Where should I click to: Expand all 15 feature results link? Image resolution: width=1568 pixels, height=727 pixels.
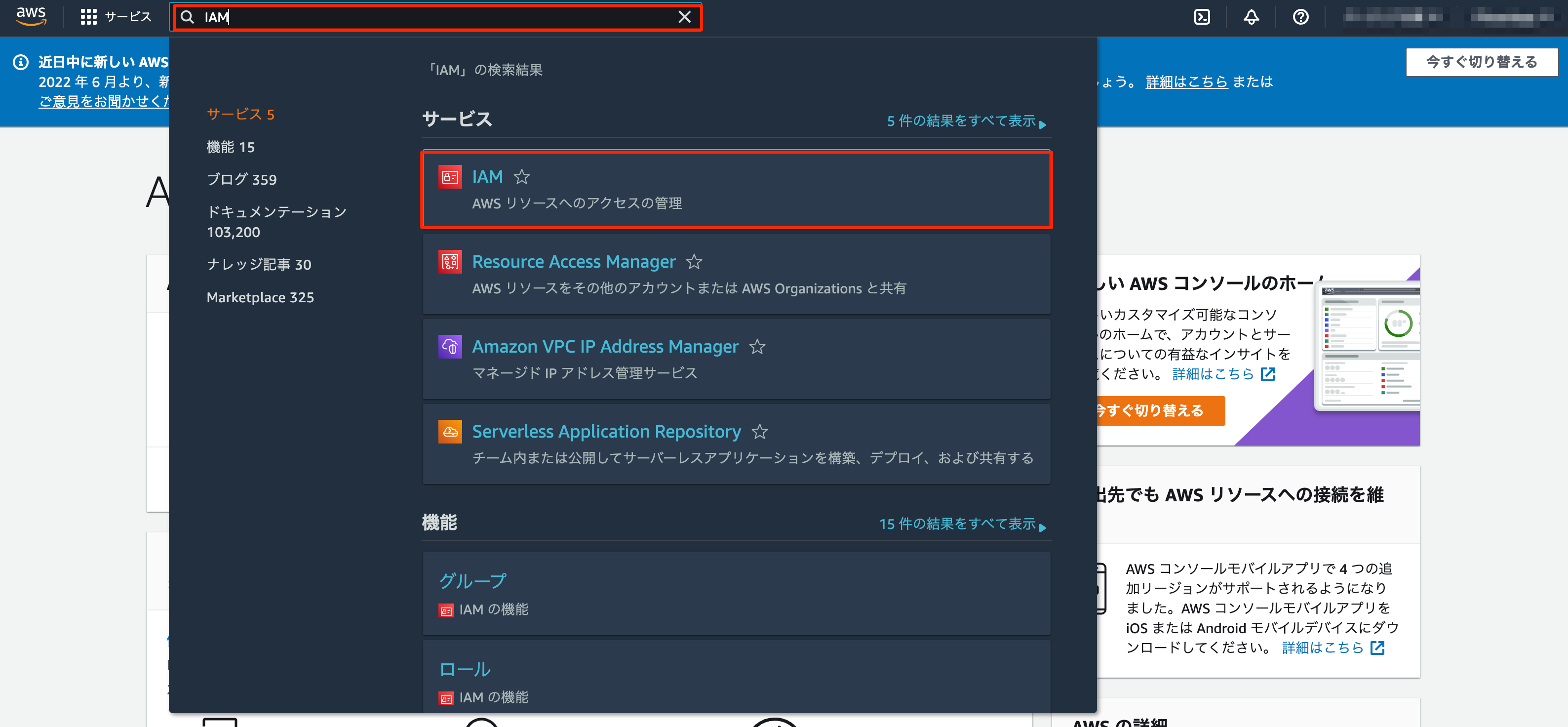point(962,524)
